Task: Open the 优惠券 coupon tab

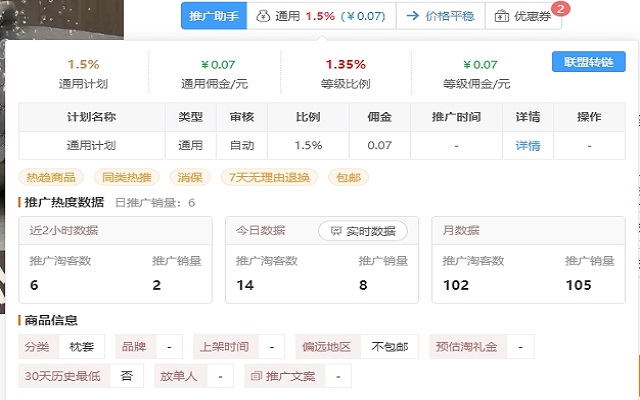Action: pyautogui.click(x=523, y=16)
